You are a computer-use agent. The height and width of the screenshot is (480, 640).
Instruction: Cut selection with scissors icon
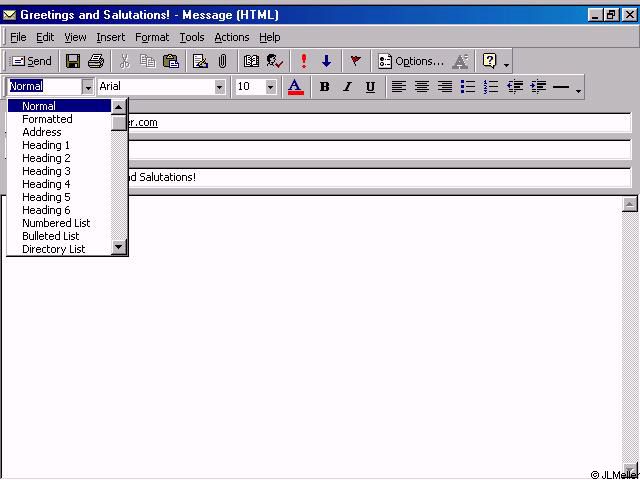point(124,61)
